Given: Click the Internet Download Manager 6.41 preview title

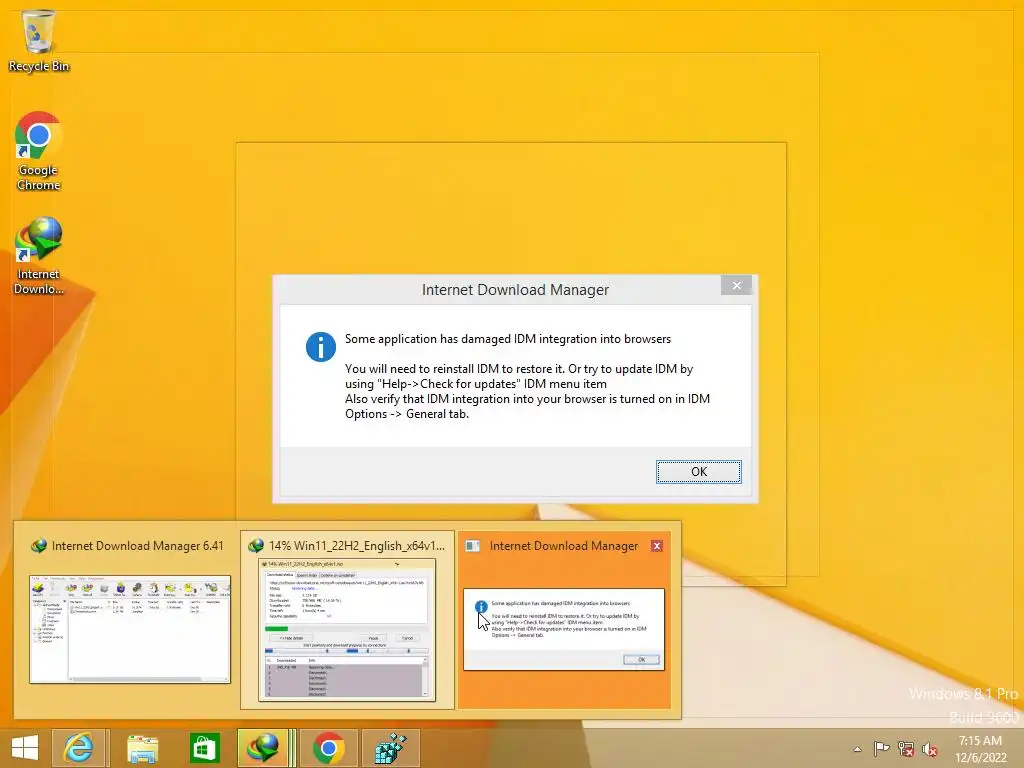Looking at the screenshot, I should 137,546.
